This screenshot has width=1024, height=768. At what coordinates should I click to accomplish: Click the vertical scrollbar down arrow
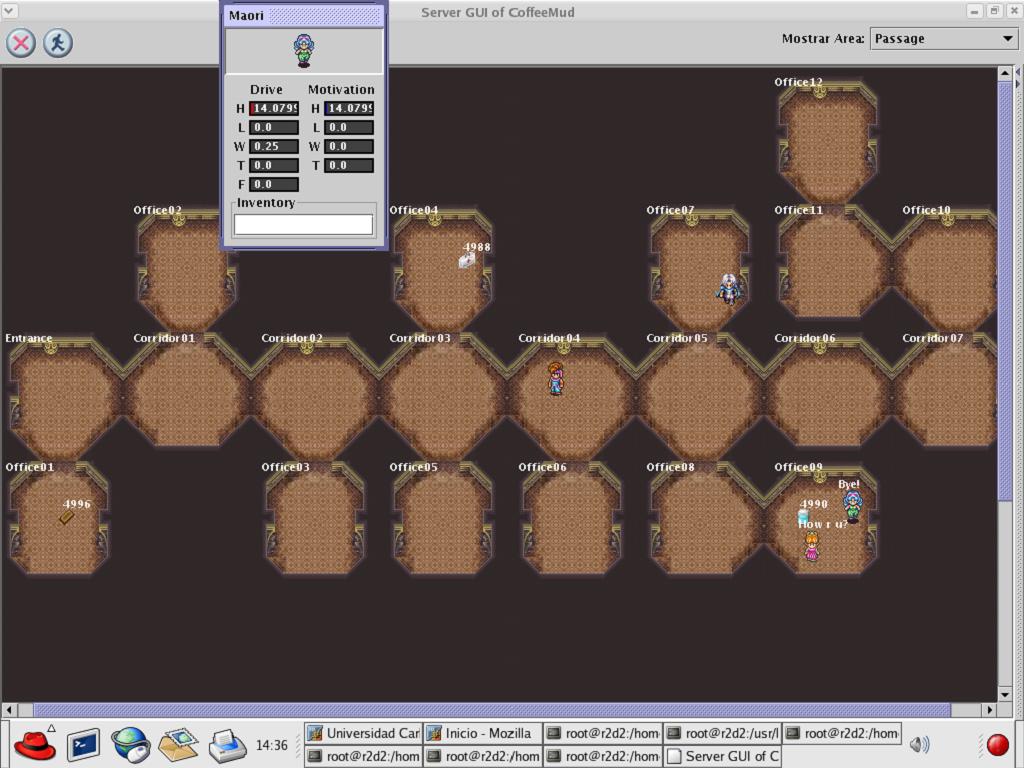(x=1005, y=695)
